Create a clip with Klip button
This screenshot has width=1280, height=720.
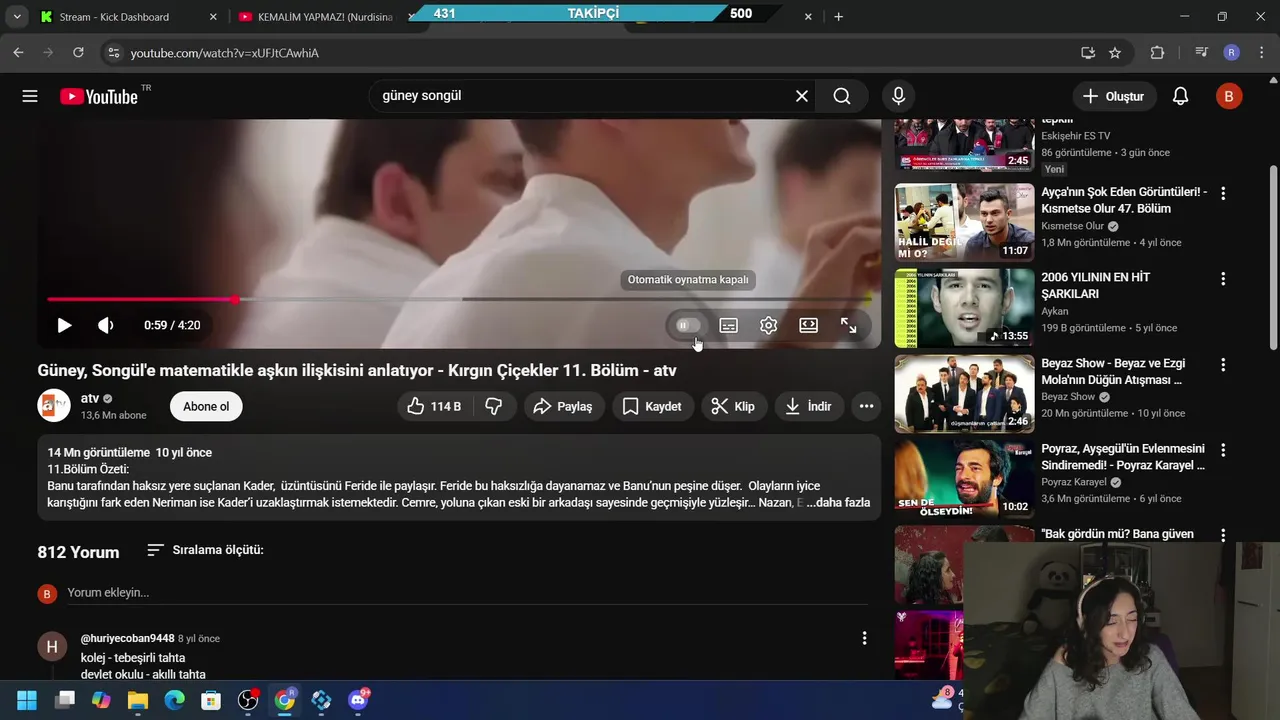coord(734,406)
